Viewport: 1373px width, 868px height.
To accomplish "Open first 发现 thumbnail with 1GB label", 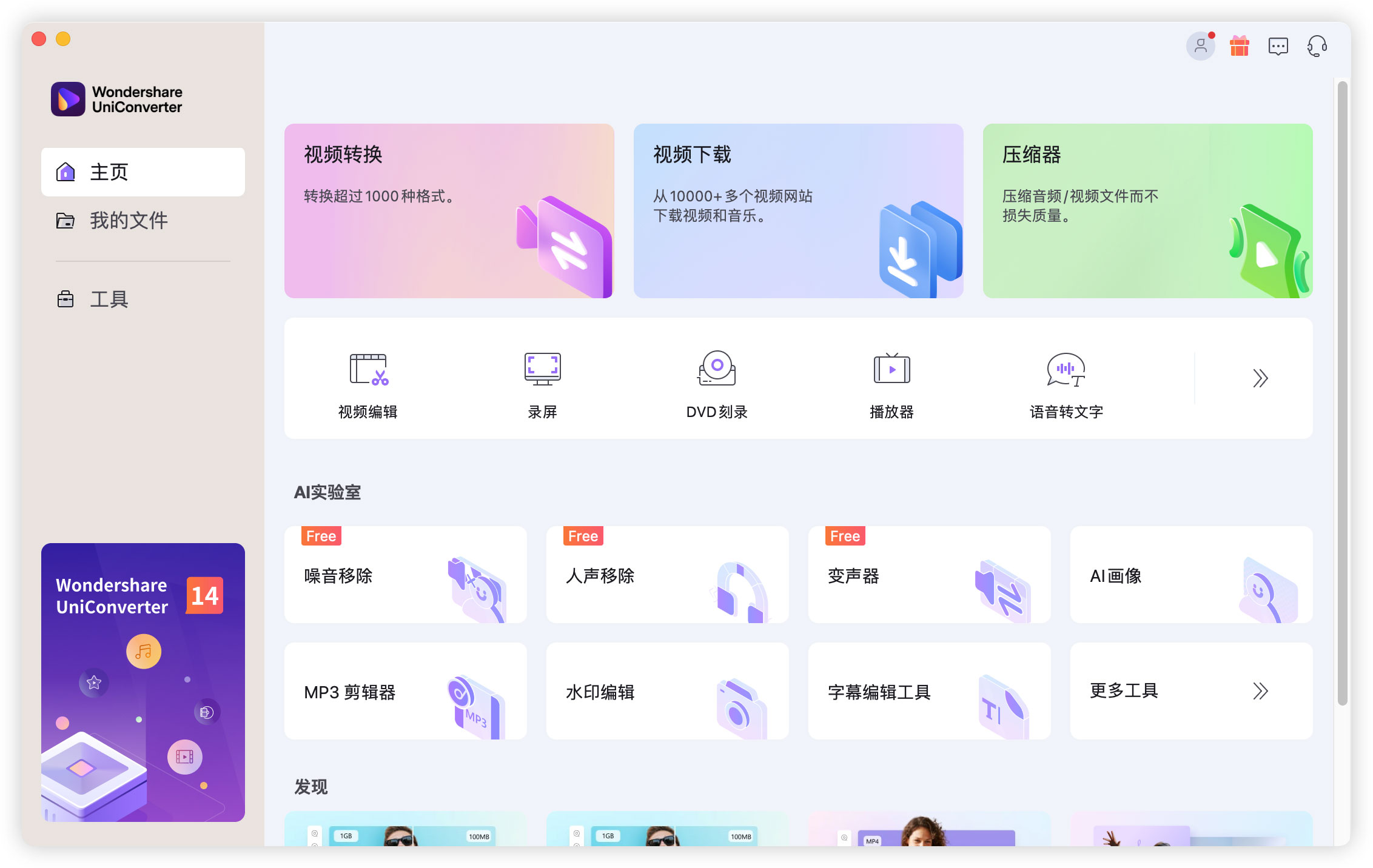I will (406, 829).
